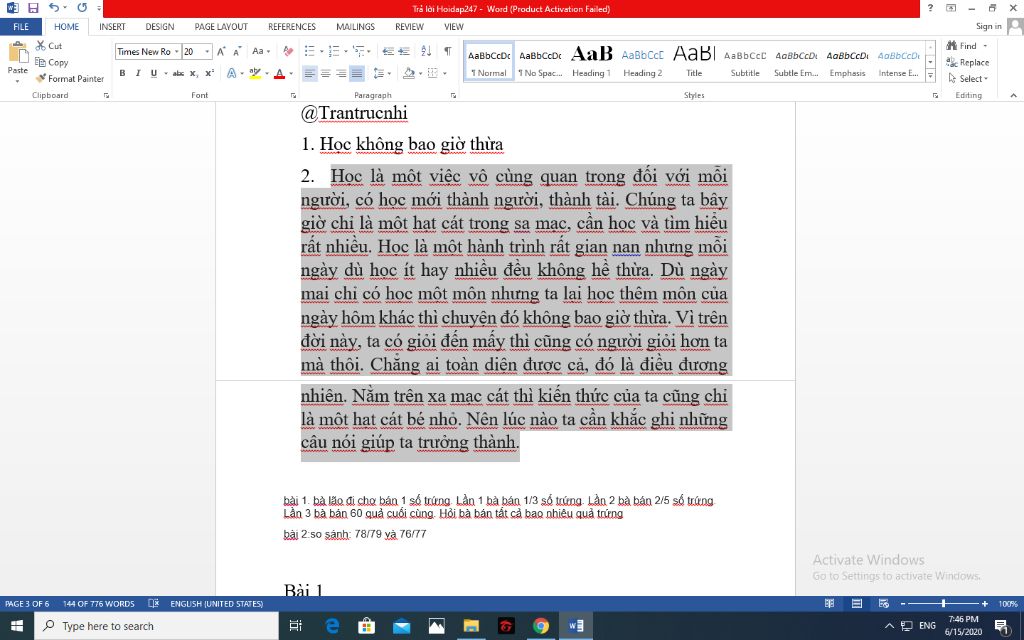Pick the text highlight color button
This screenshot has width=1024, height=640.
[255, 73]
